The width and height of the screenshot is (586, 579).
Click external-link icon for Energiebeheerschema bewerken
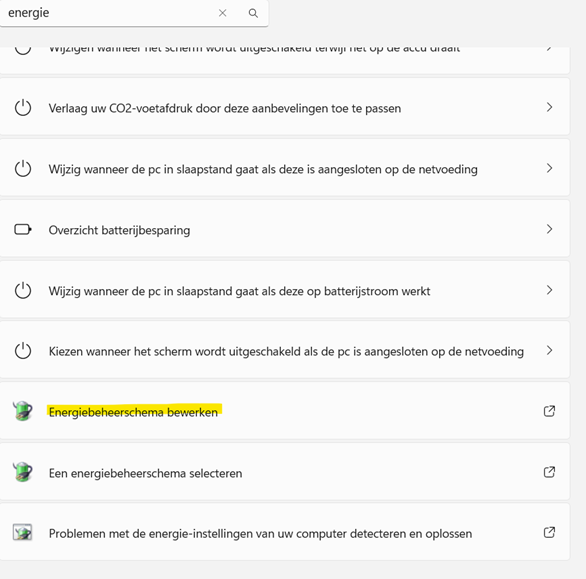click(549, 411)
